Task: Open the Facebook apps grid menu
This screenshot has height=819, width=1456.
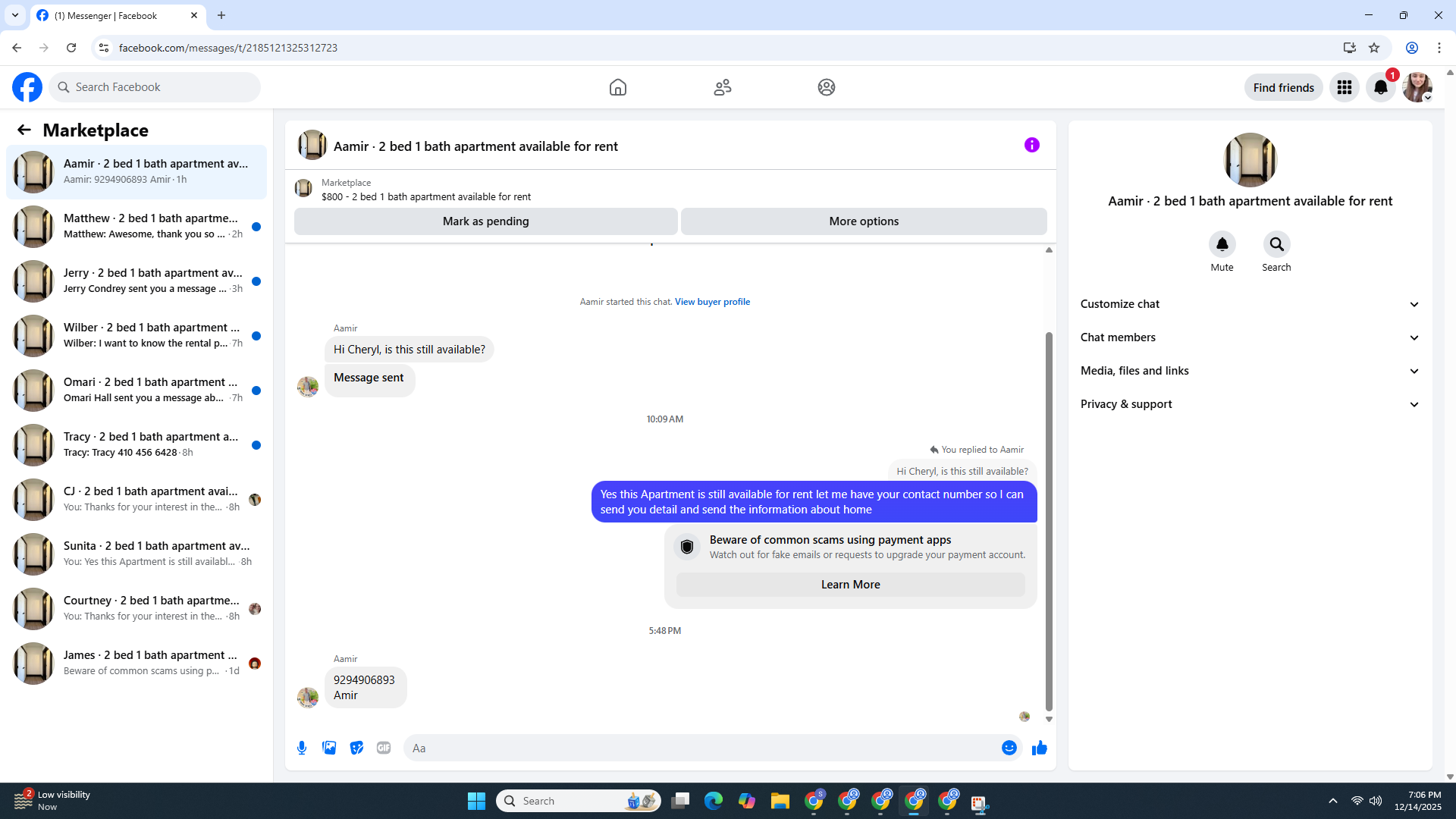Action: pos(1344,87)
